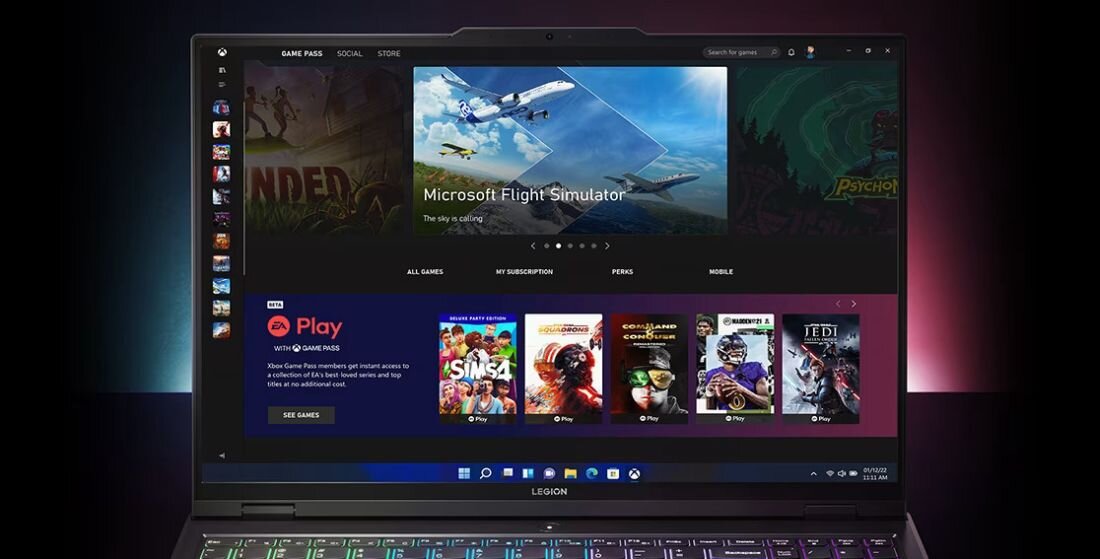Show hidden system tray icons
This screenshot has height=559, width=1100.
[813, 473]
